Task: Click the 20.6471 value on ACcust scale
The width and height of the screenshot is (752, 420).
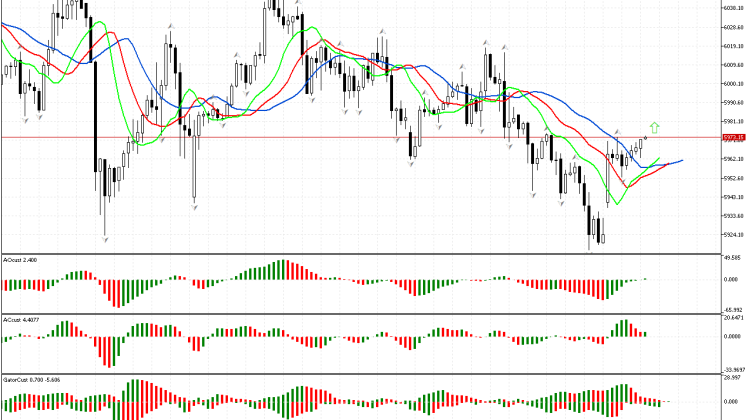Action: [733, 317]
